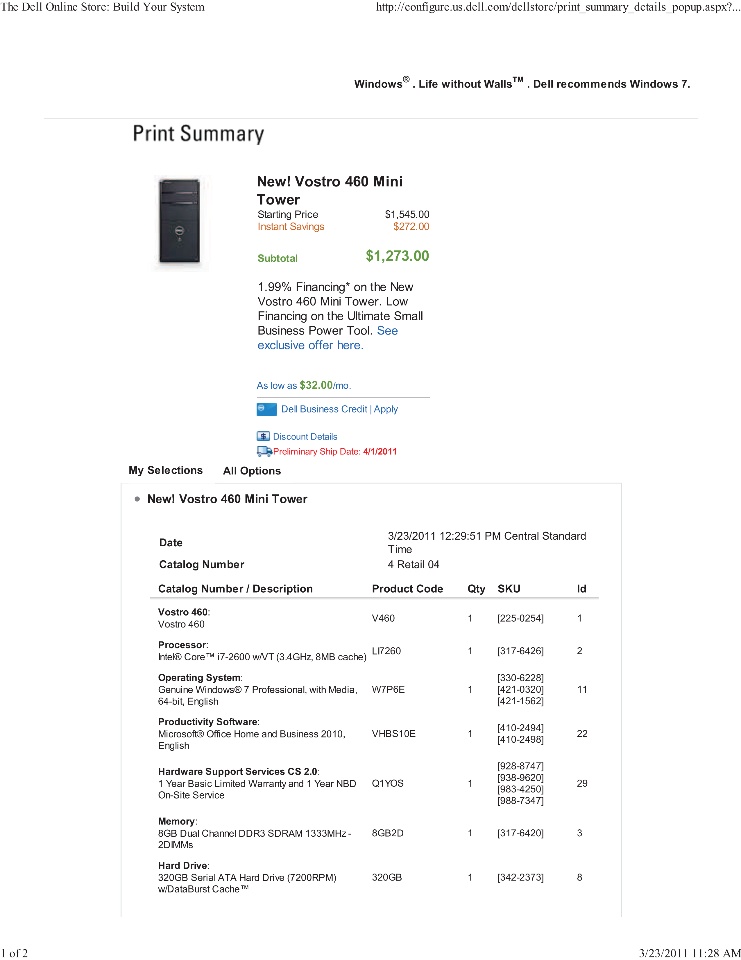Click the Hard Drive 320GB product code

point(387,877)
